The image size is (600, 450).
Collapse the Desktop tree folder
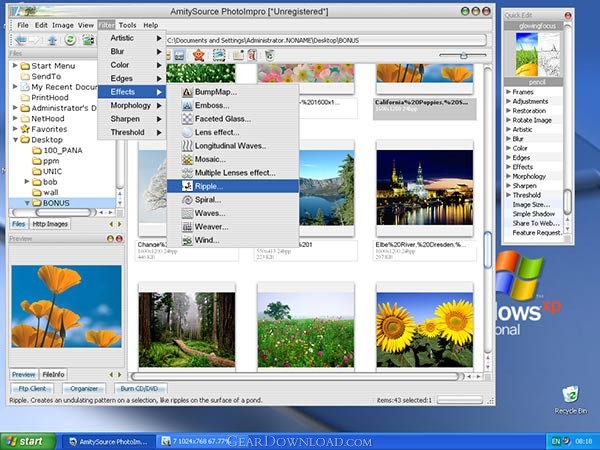click(x=15, y=140)
